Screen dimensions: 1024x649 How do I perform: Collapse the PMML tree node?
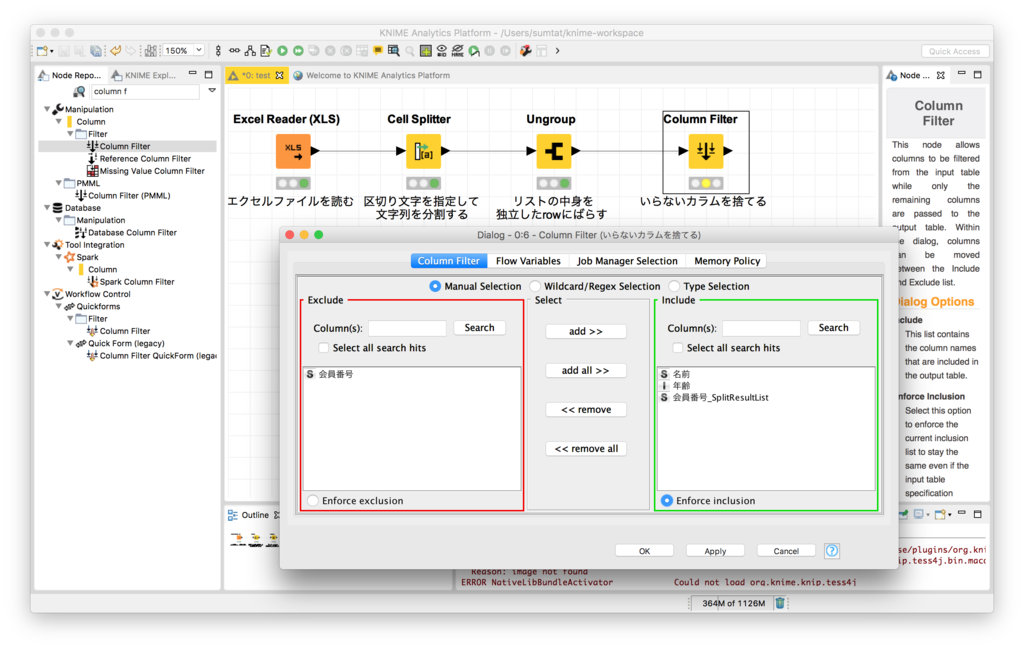click(x=59, y=183)
